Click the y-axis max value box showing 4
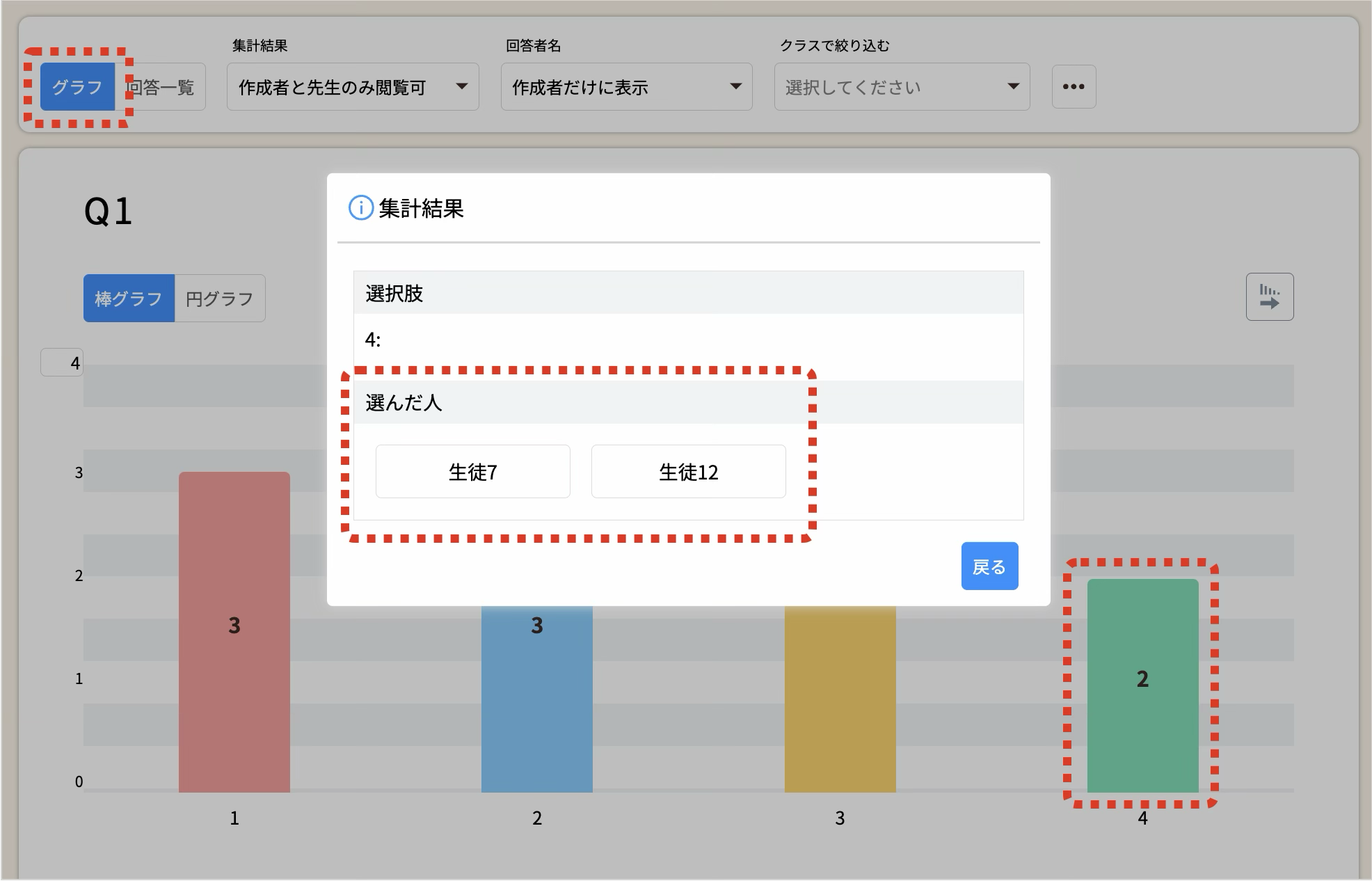 coord(62,363)
